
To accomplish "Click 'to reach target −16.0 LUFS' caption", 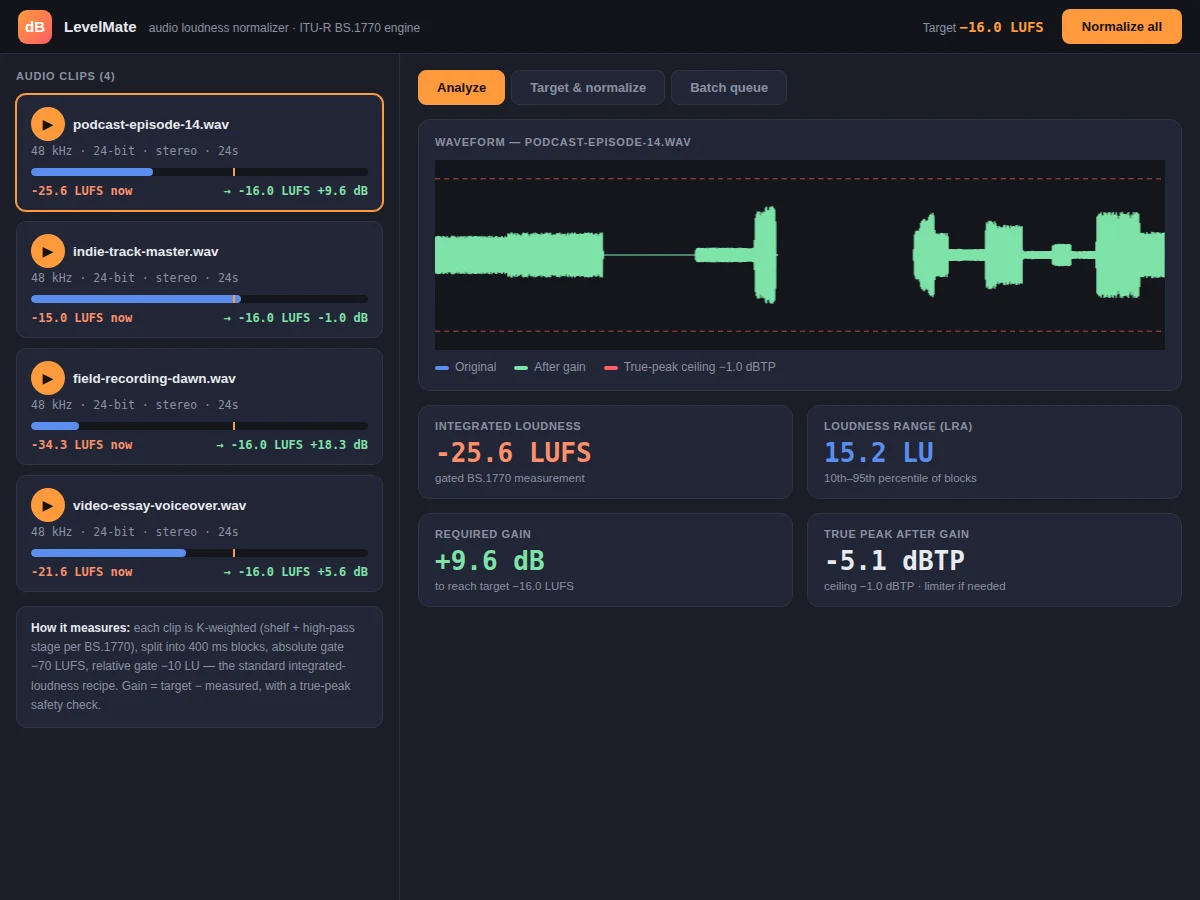I will pyautogui.click(x=504, y=586).
